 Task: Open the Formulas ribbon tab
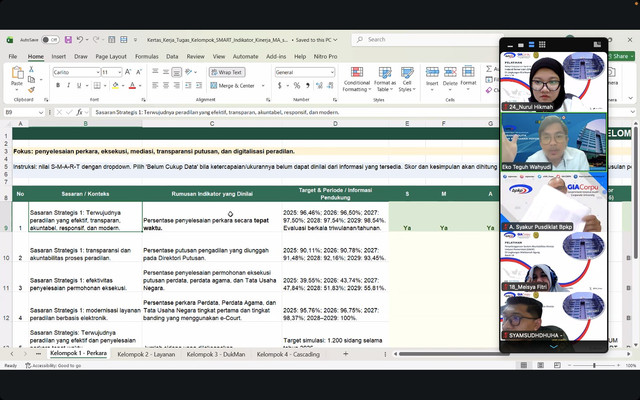coord(147,56)
